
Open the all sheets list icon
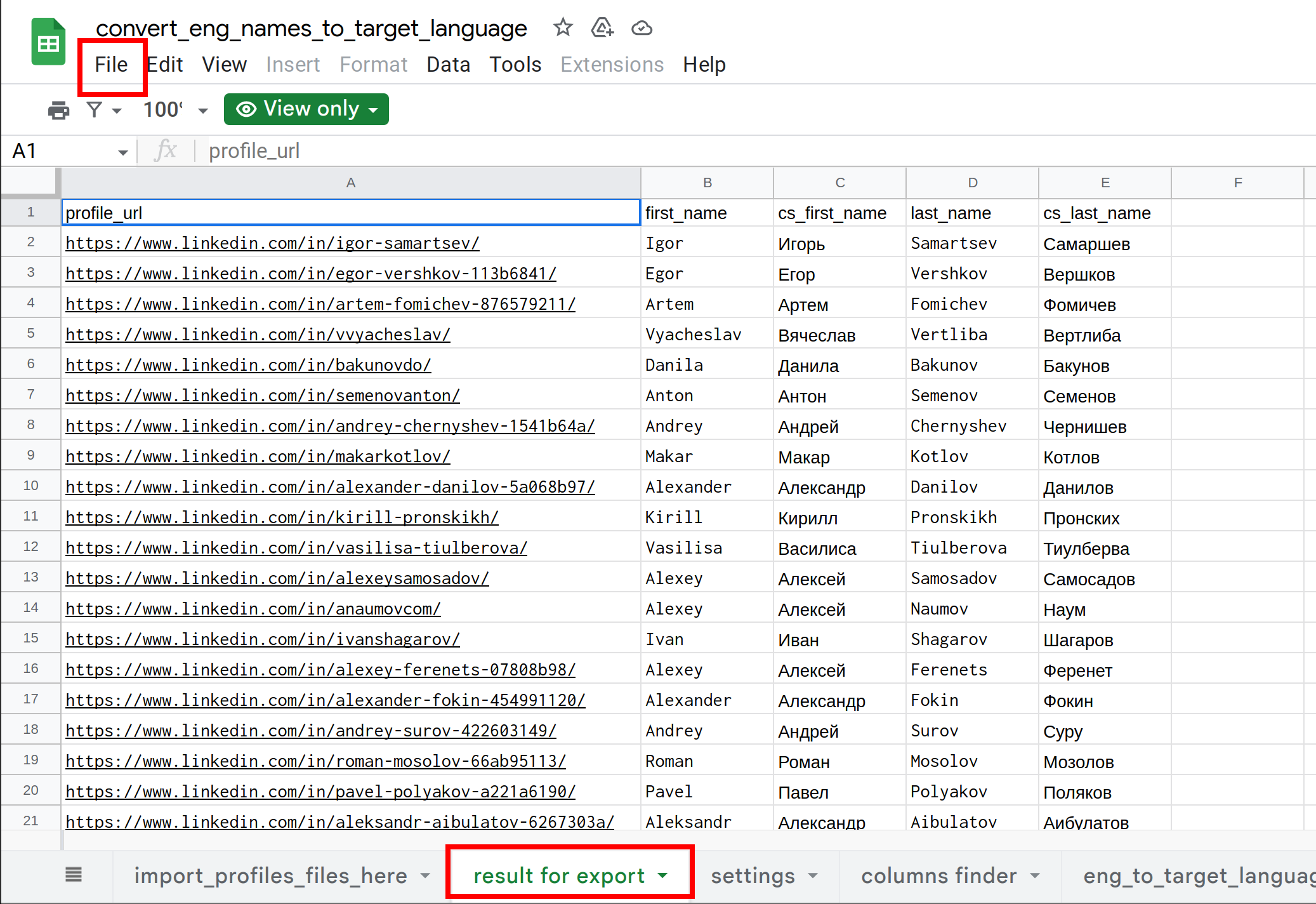pyautogui.click(x=74, y=875)
